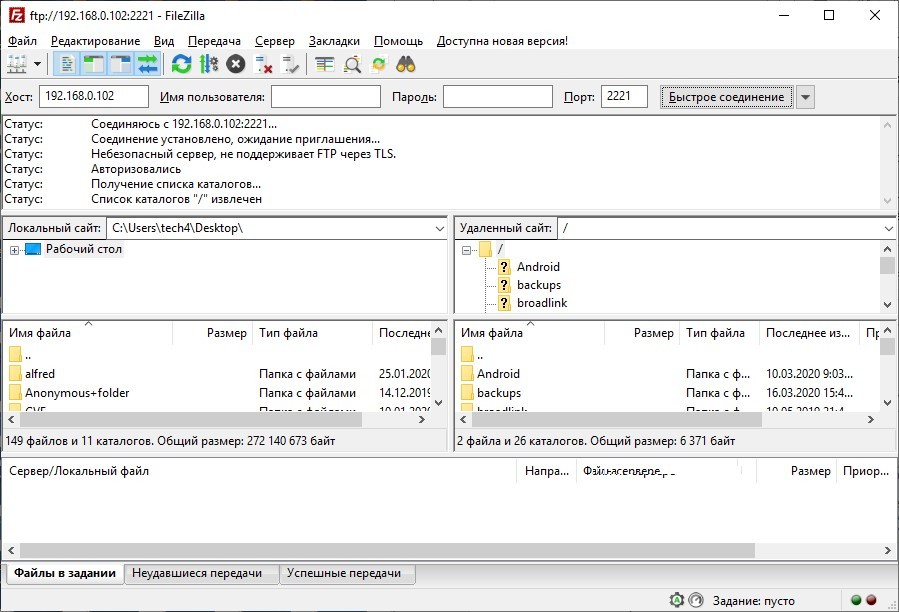Toggle synchronized browsing
899x612 pixels.
[379, 64]
